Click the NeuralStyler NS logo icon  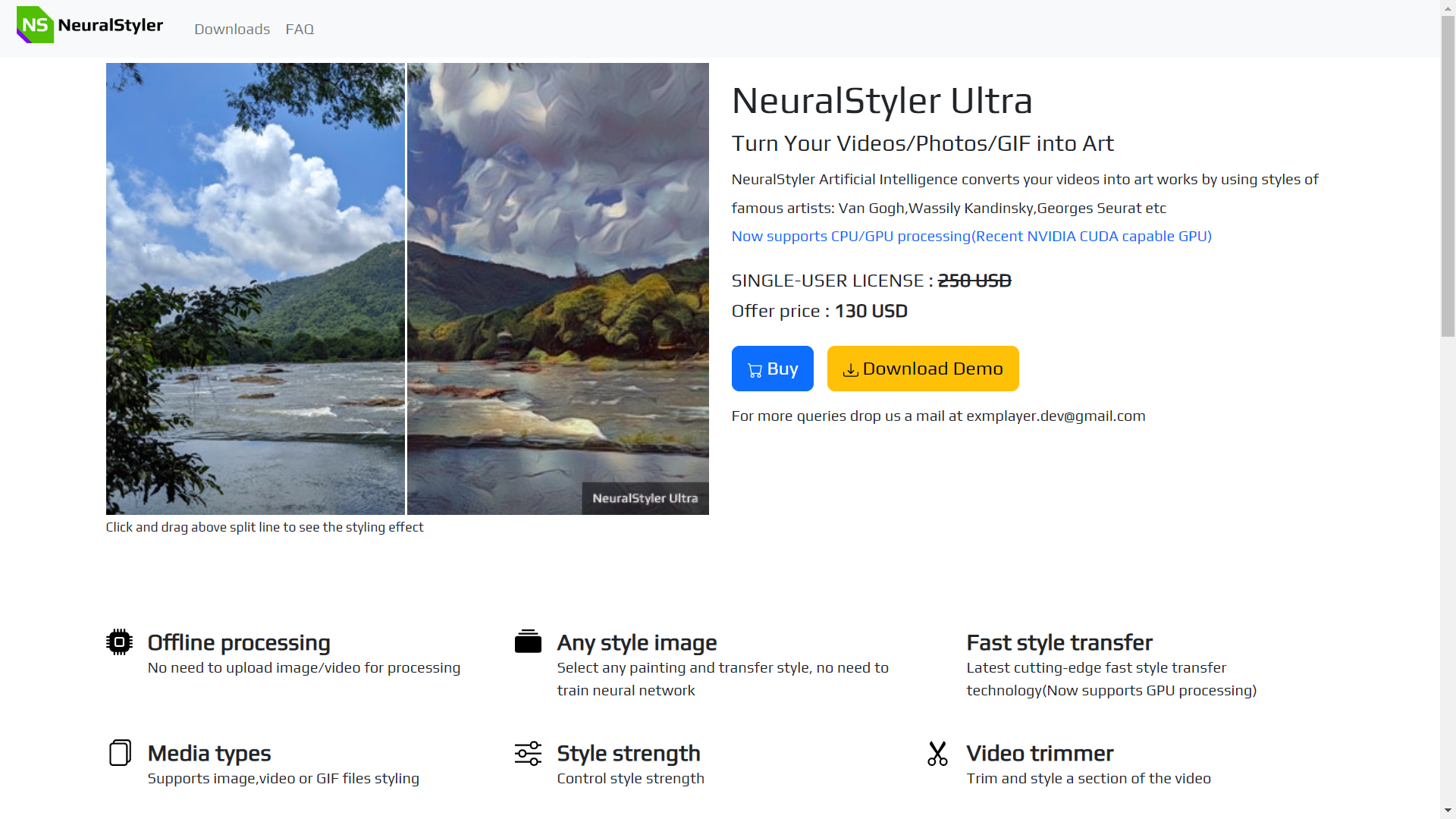(x=35, y=25)
